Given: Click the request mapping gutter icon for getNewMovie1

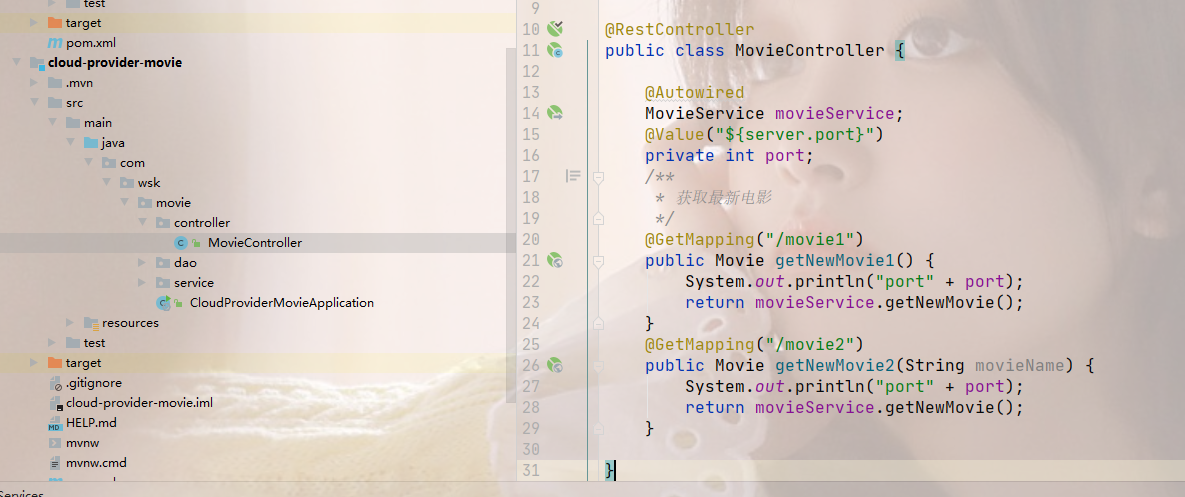Looking at the screenshot, I should click(x=555, y=260).
